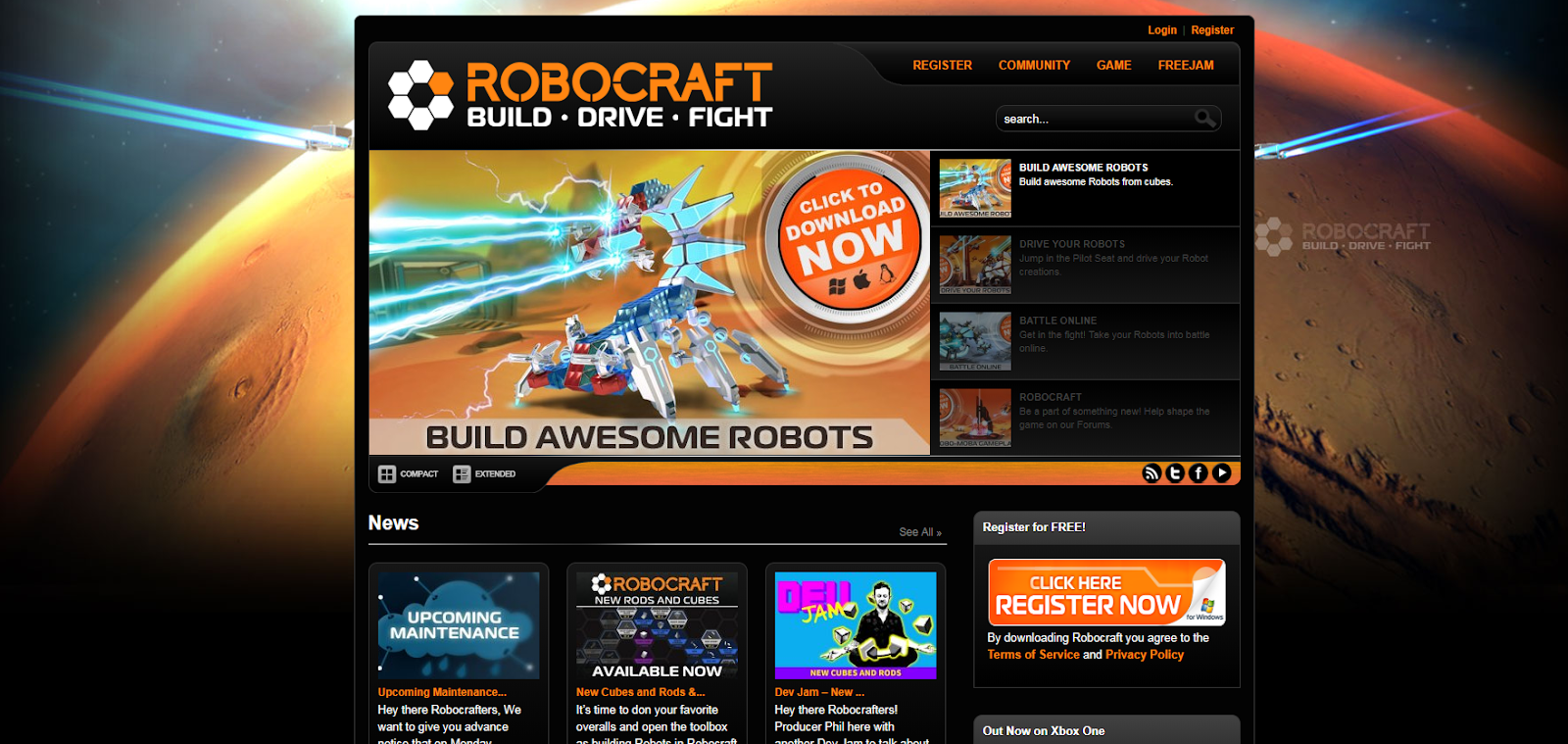Open the COMMUNITY menu item
The image size is (1568, 744).
[1034, 66]
